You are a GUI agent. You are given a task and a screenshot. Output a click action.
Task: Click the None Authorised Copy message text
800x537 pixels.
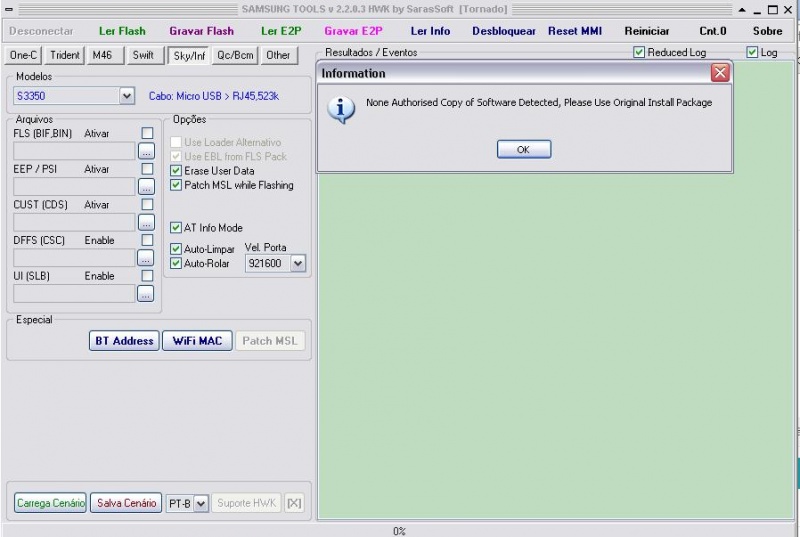539,103
